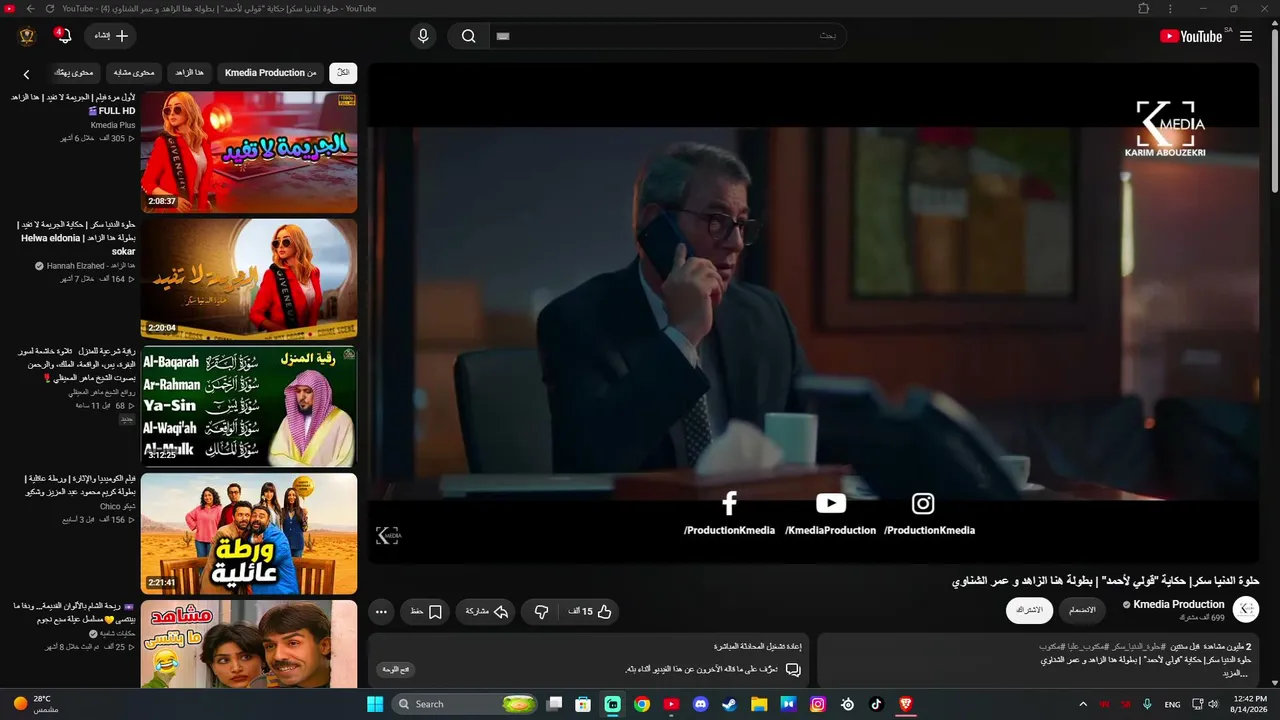
Task: Open YouTube app from the taskbar
Action: pos(671,704)
